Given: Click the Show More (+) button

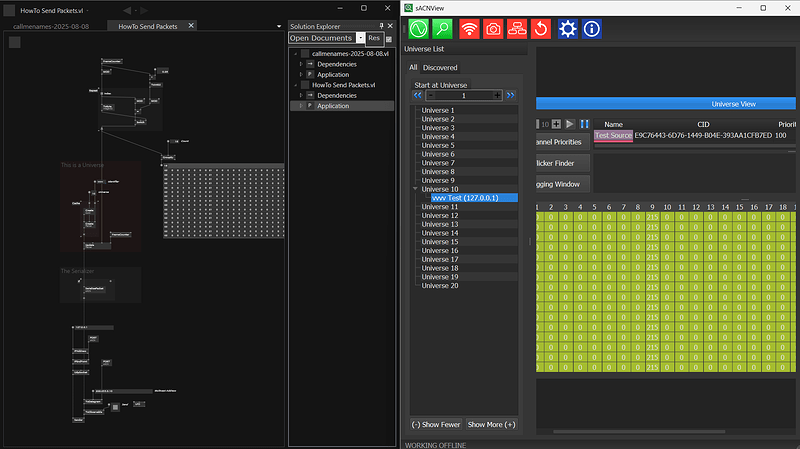Looking at the screenshot, I should [x=491, y=425].
